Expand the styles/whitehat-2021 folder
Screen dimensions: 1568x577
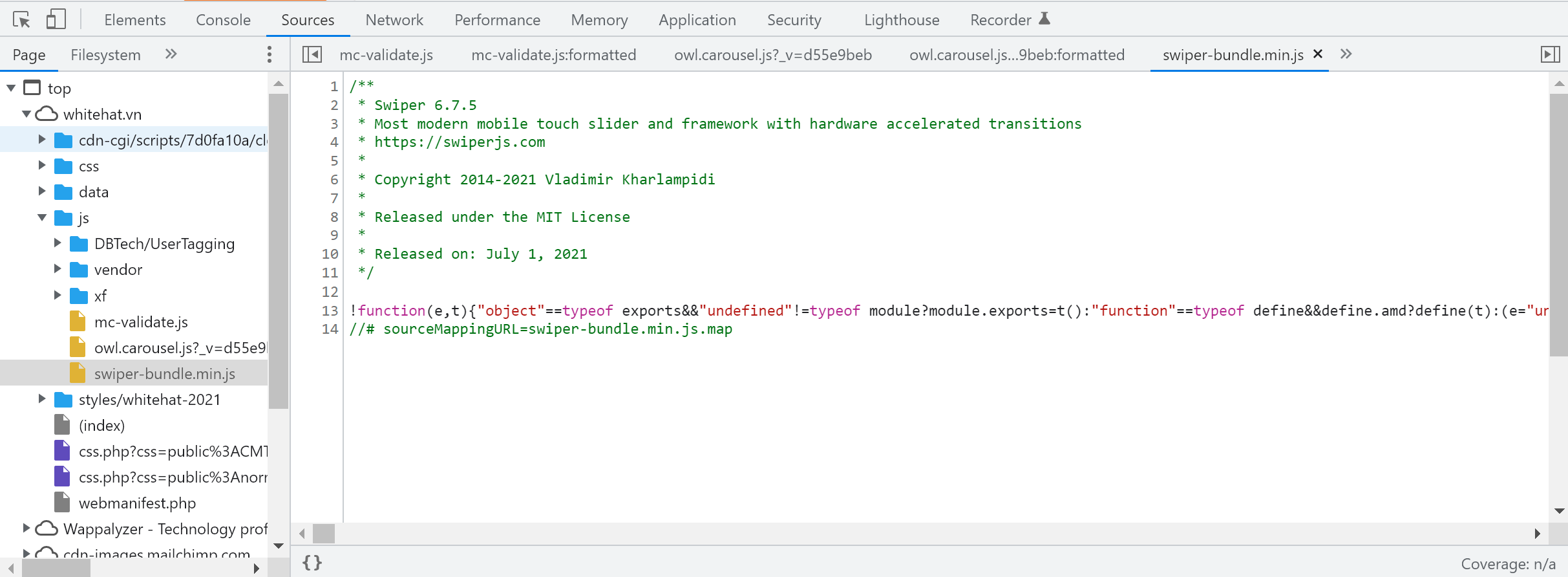tap(42, 399)
